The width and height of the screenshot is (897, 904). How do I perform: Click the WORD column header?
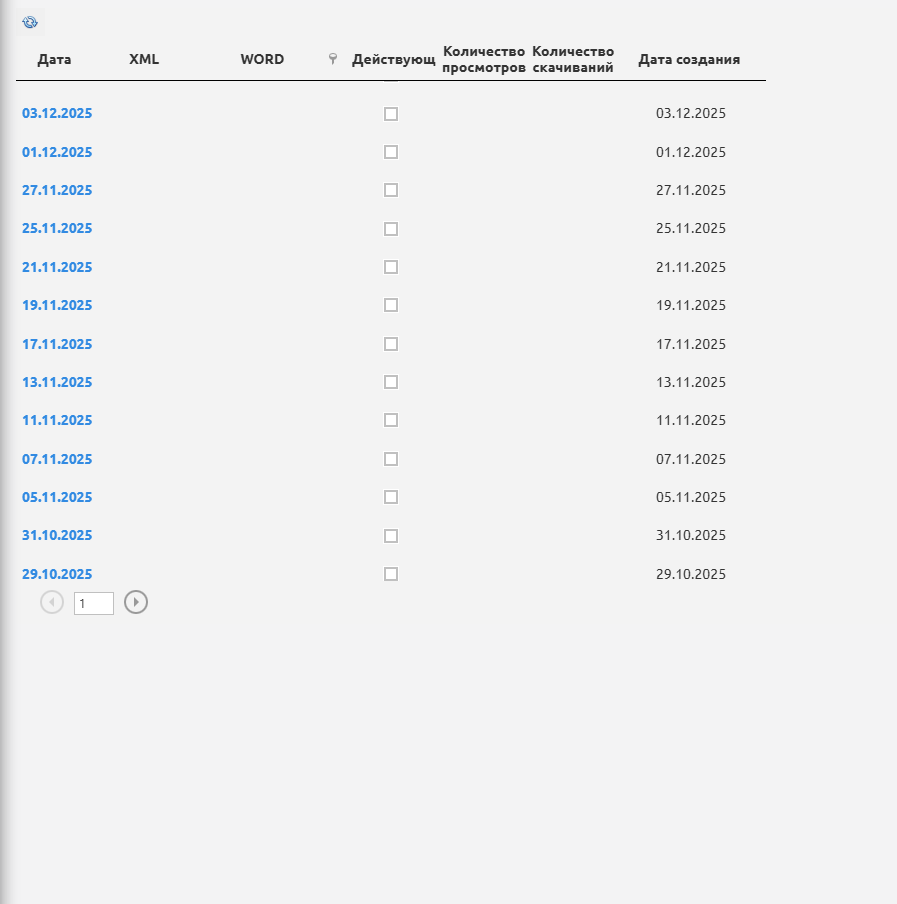tap(262, 59)
